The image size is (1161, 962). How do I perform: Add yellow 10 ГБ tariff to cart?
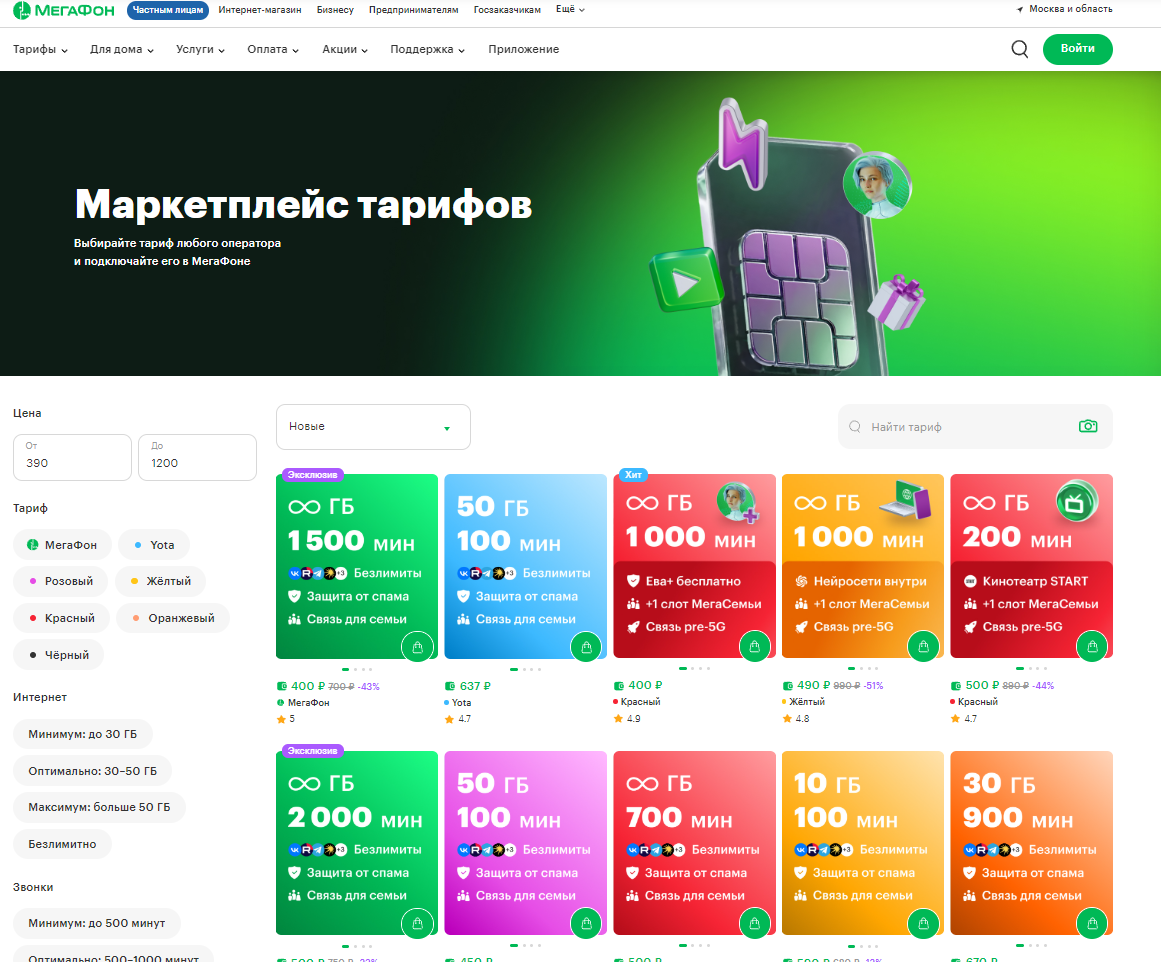[923, 923]
